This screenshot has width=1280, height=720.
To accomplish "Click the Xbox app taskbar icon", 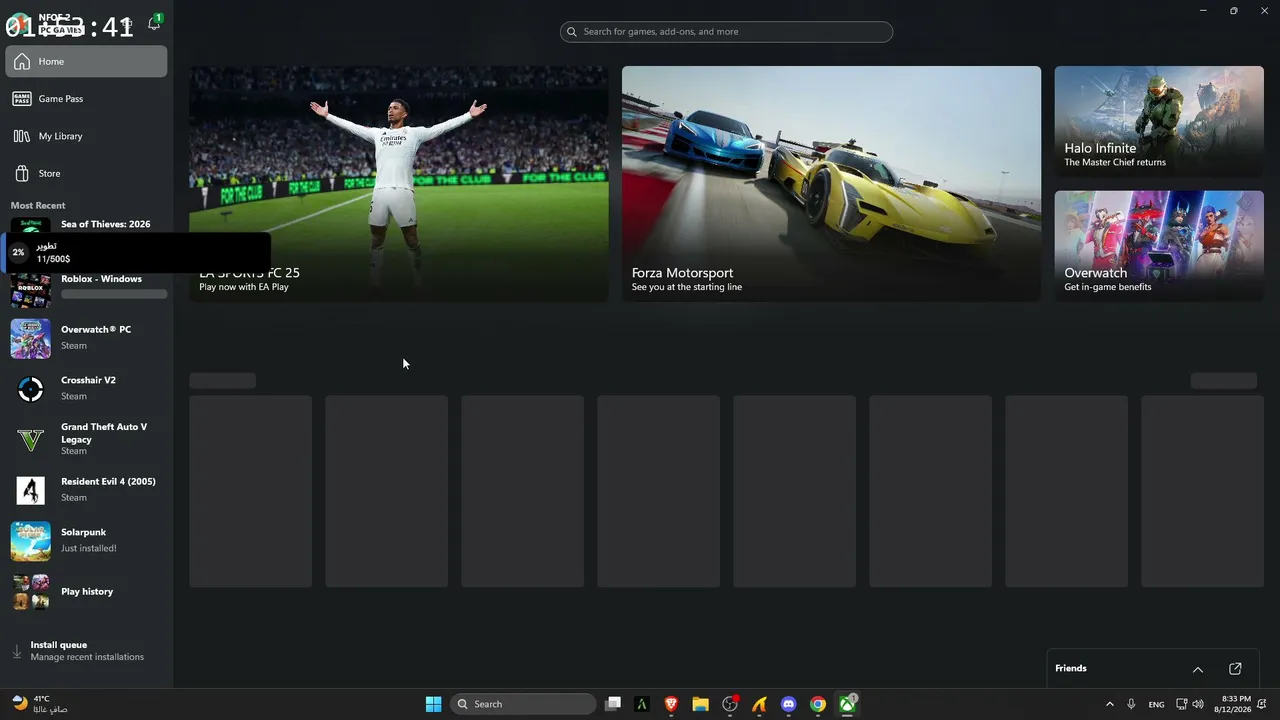I will click(x=847, y=704).
